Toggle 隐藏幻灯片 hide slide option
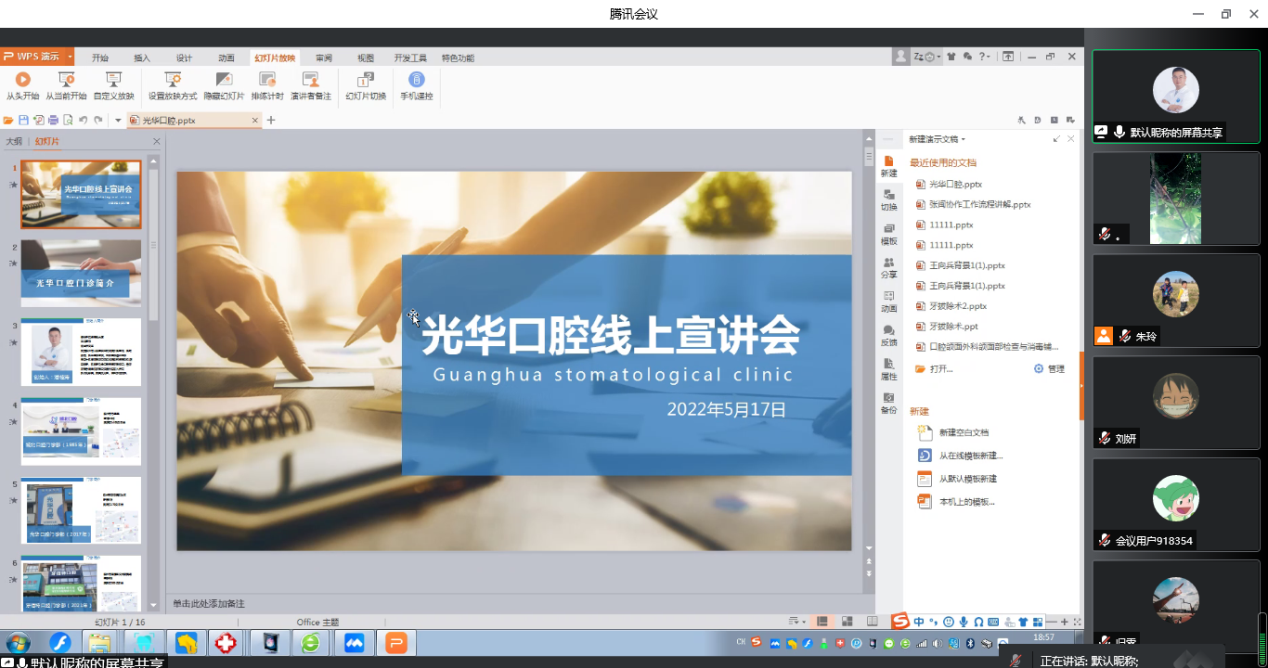The height and width of the screenshot is (668, 1268). coord(224,80)
